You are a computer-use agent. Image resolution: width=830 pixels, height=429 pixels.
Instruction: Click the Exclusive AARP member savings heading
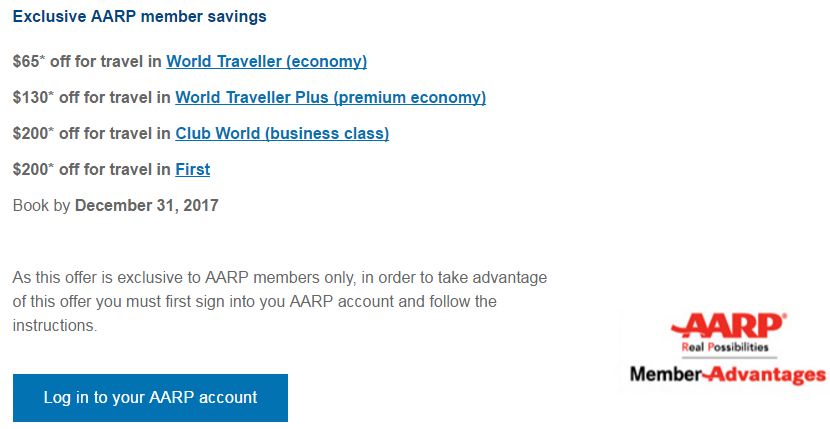pyautogui.click(x=139, y=18)
